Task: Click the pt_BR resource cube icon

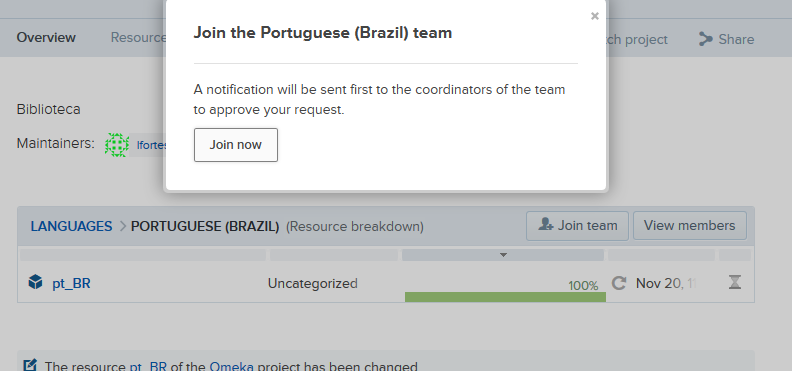Action: tap(35, 282)
